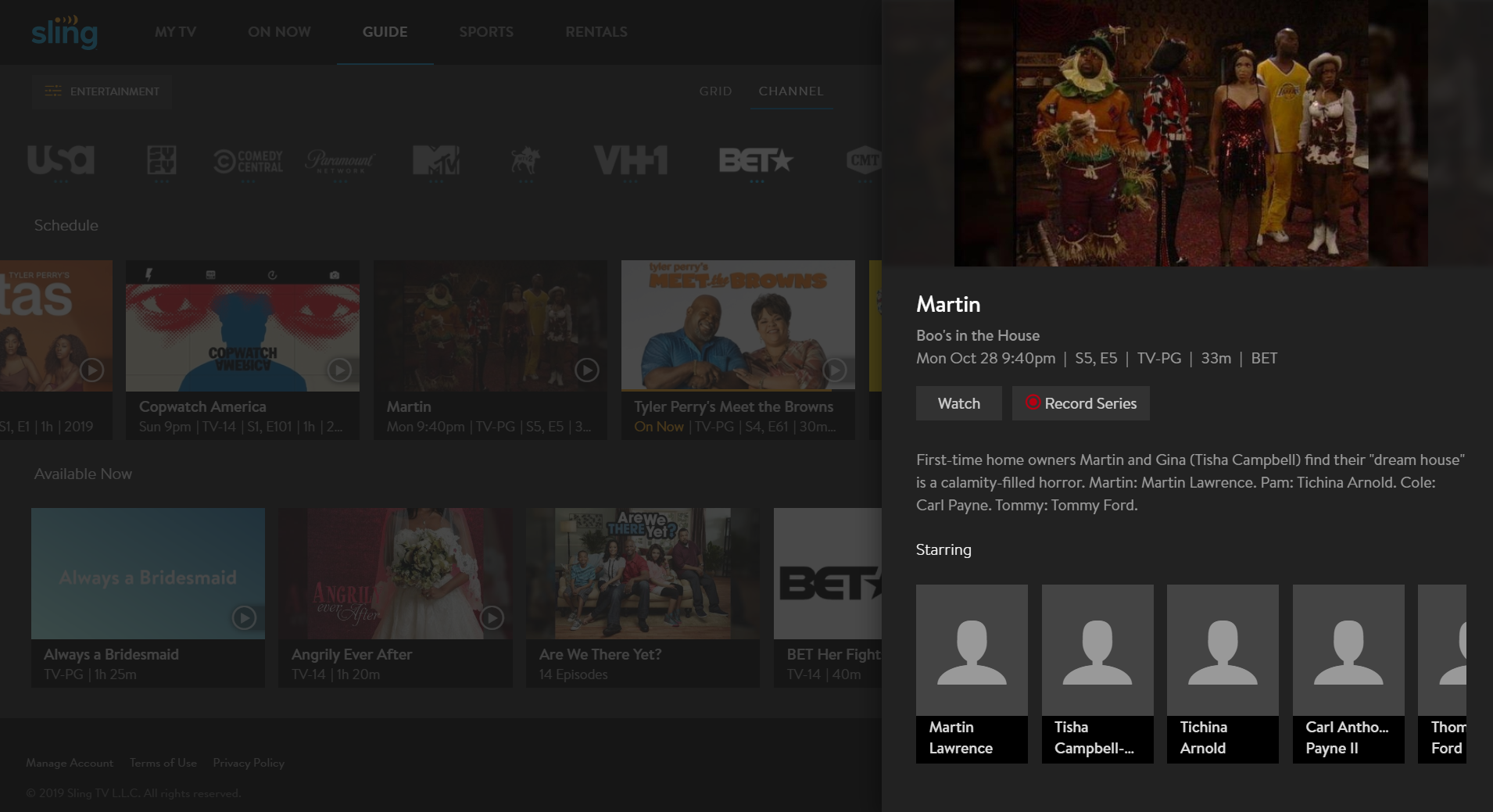Open the ON NOW tab
Image resolution: width=1493 pixels, height=812 pixels.
point(279,32)
